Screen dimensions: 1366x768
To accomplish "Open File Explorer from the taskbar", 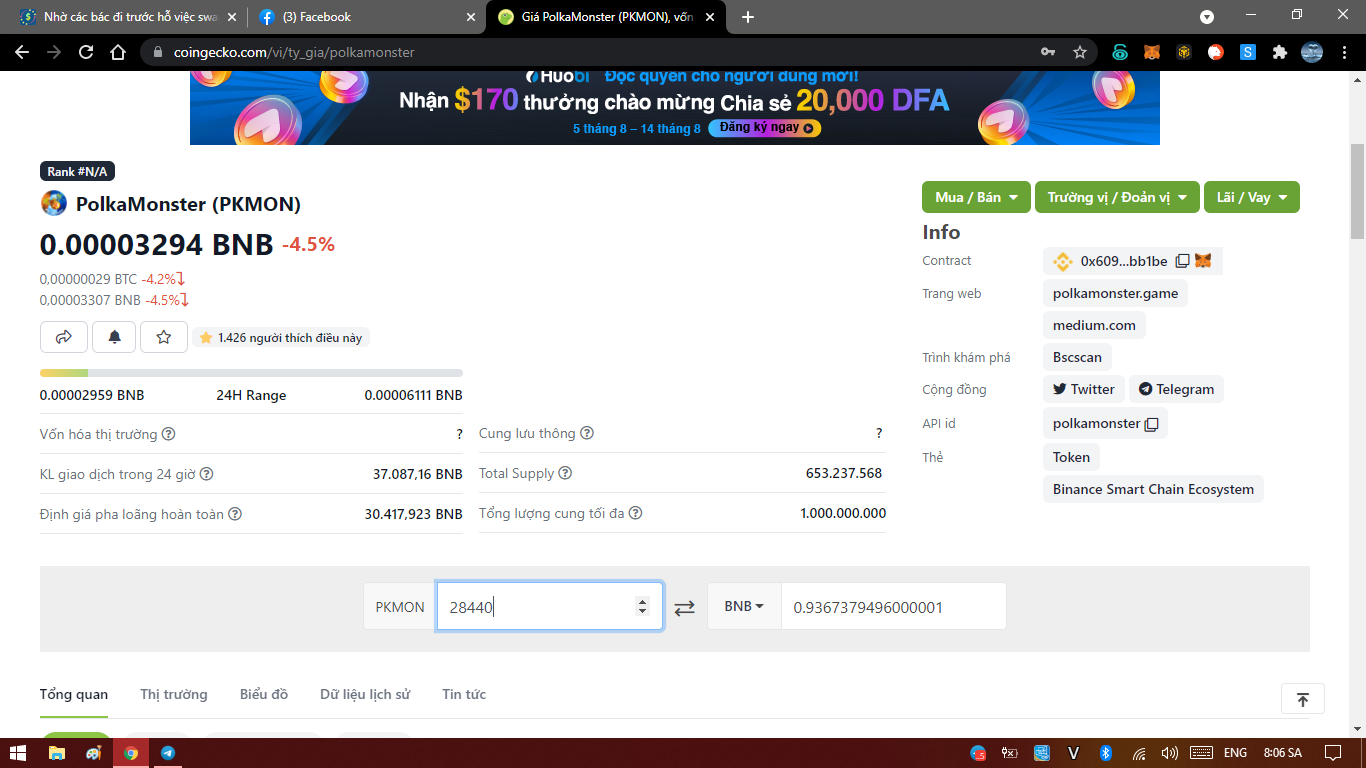I will tap(57, 753).
